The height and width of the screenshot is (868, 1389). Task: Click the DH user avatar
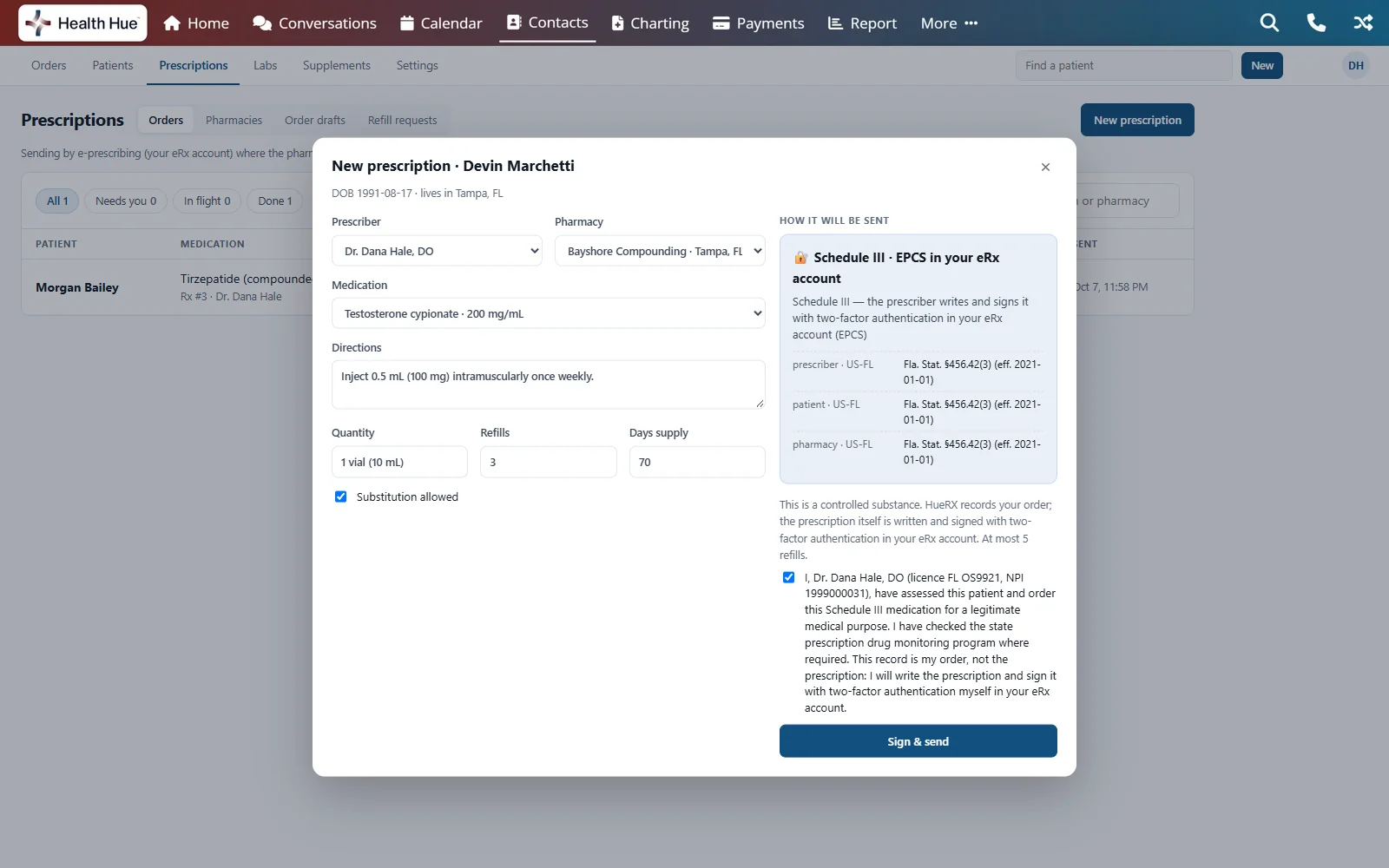(1355, 66)
